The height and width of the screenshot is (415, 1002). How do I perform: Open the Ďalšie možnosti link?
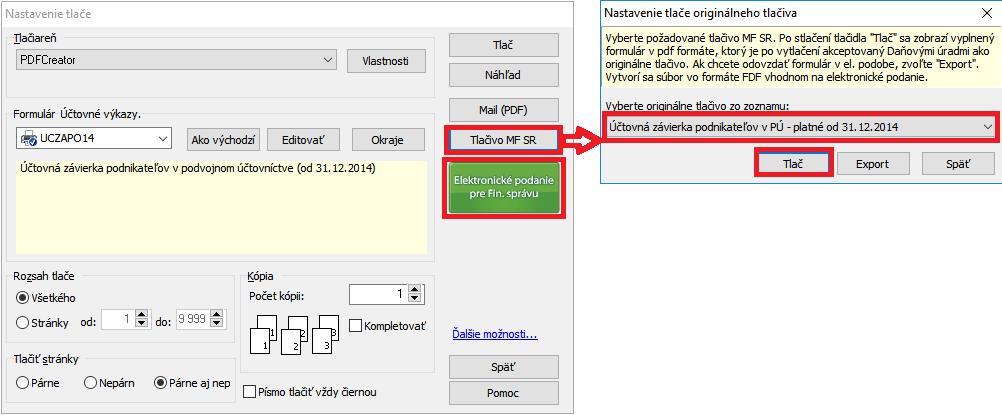click(495, 333)
